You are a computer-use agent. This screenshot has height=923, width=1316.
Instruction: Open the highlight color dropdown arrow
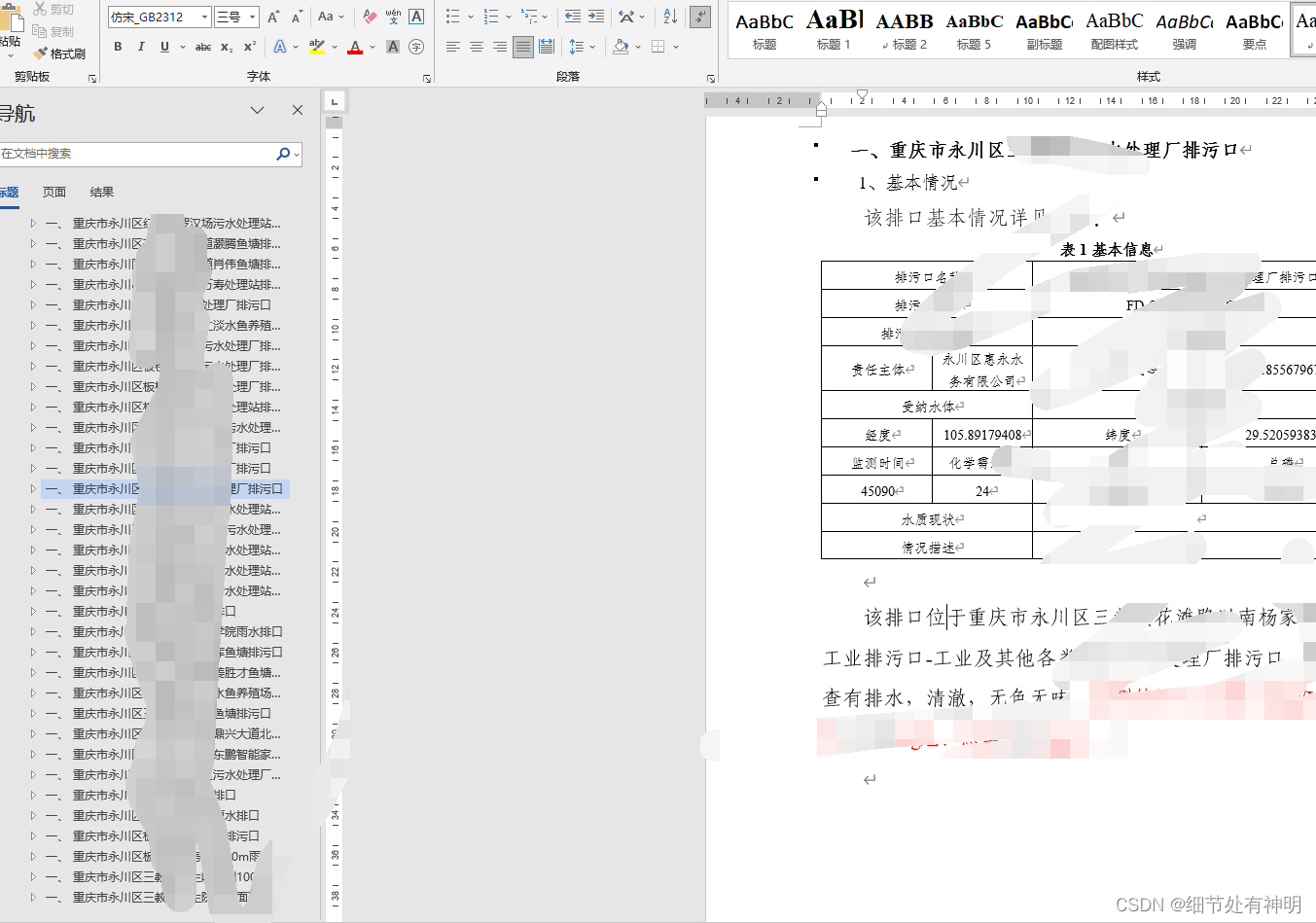(x=335, y=46)
